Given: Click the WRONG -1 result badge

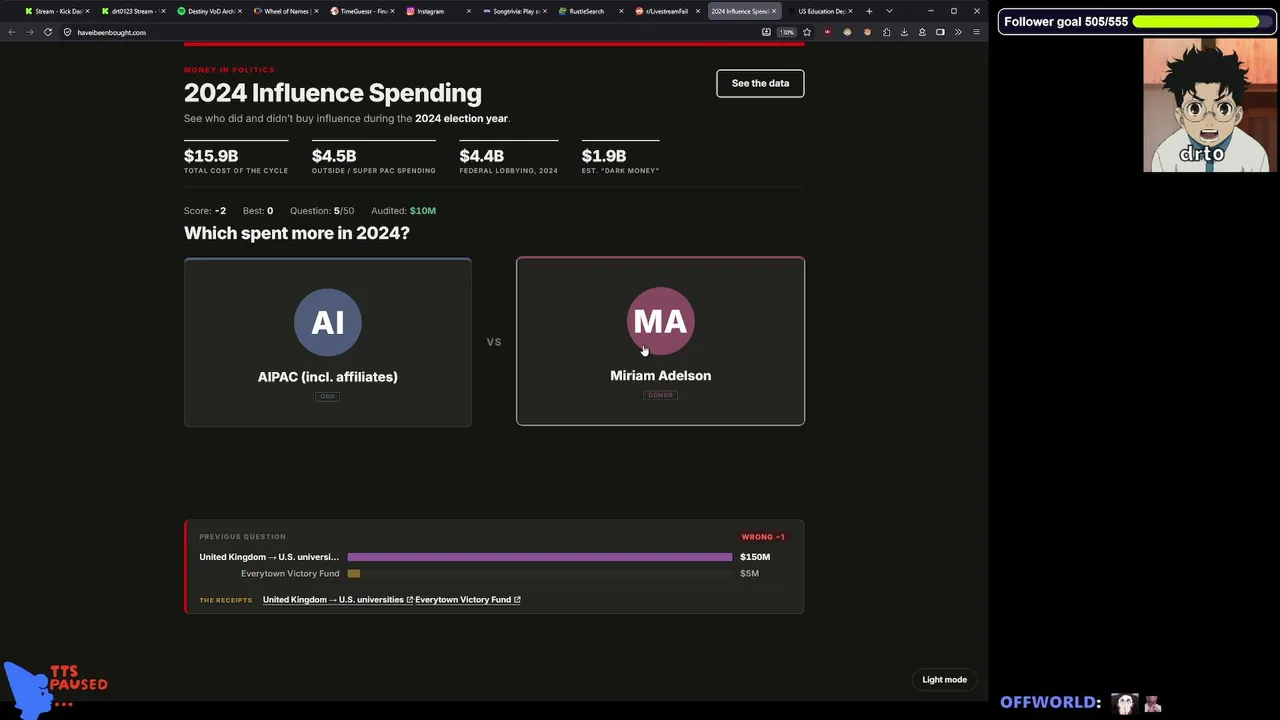Looking at the screenshot, I should pos(763,537).
